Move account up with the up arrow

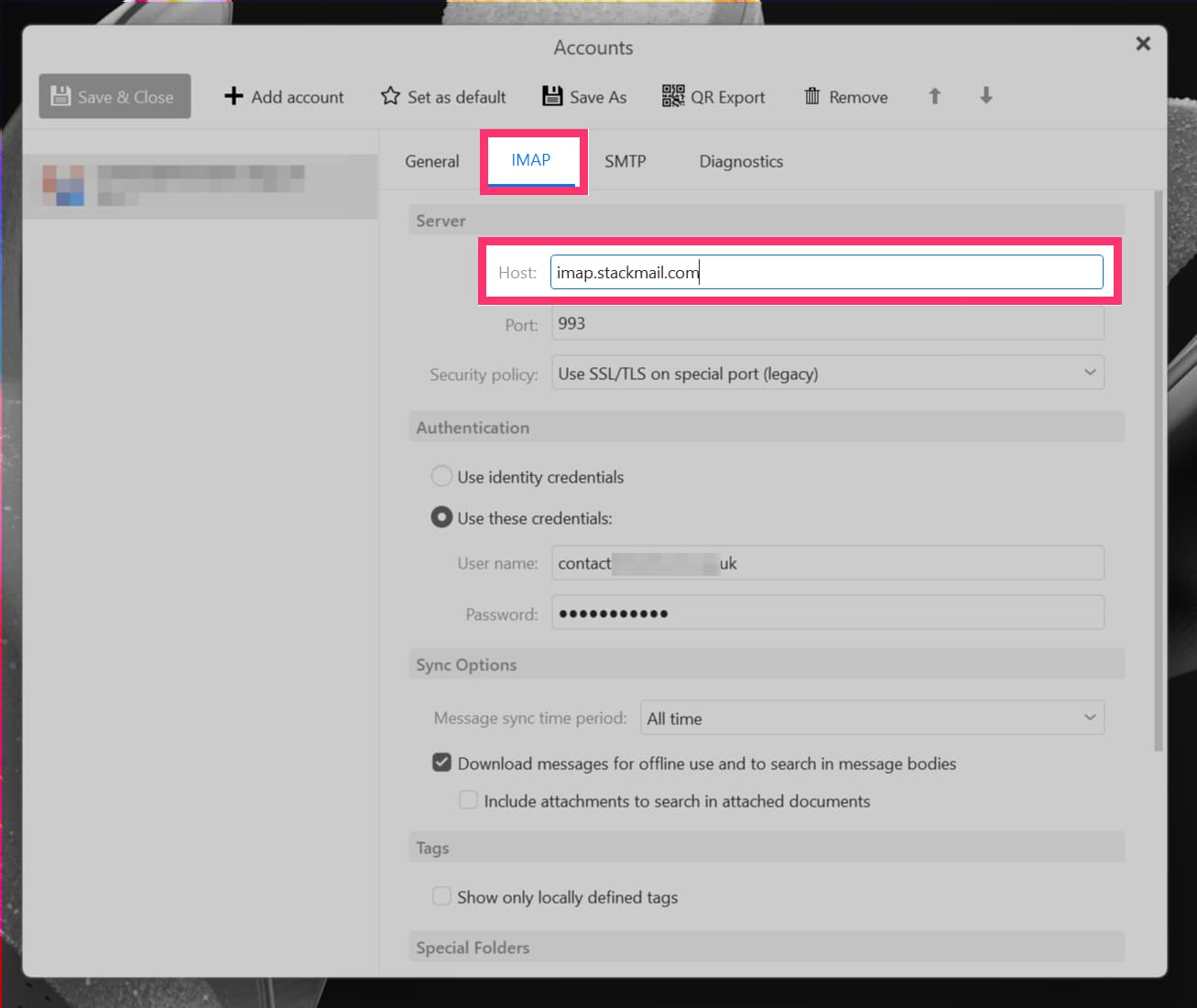point(934,96)
